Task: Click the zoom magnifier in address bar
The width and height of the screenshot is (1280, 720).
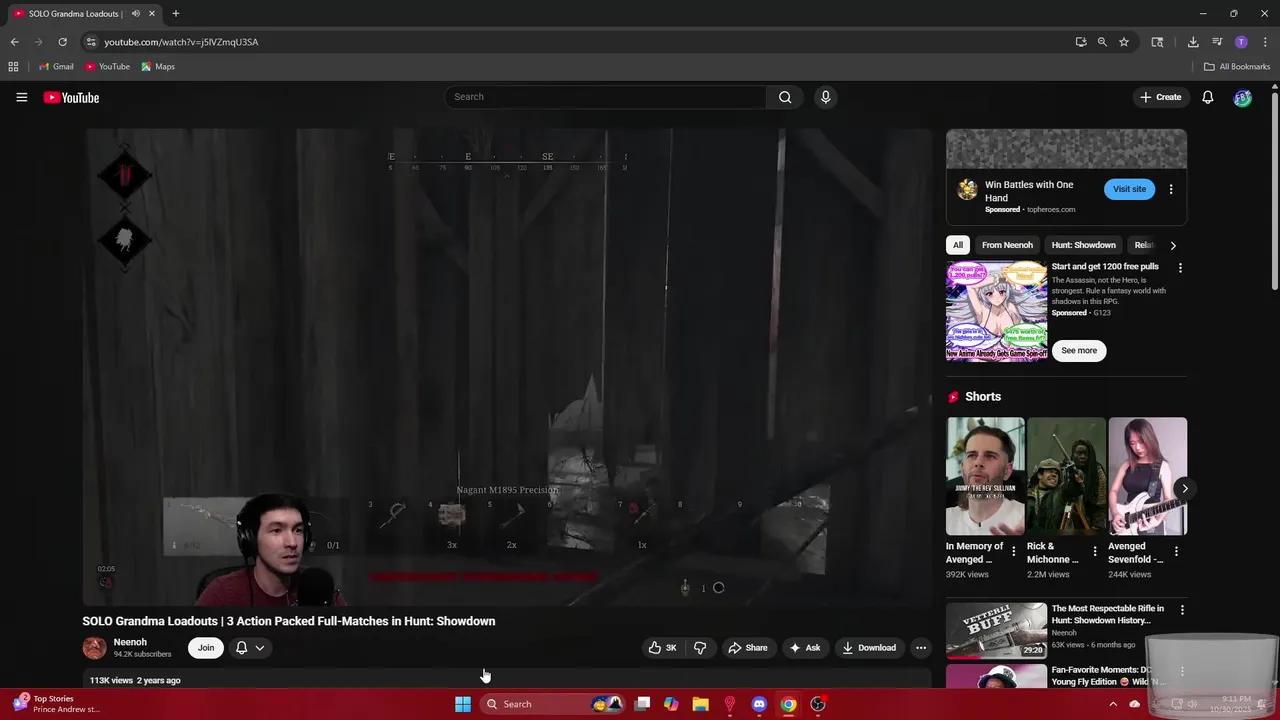Action: 1102,42
